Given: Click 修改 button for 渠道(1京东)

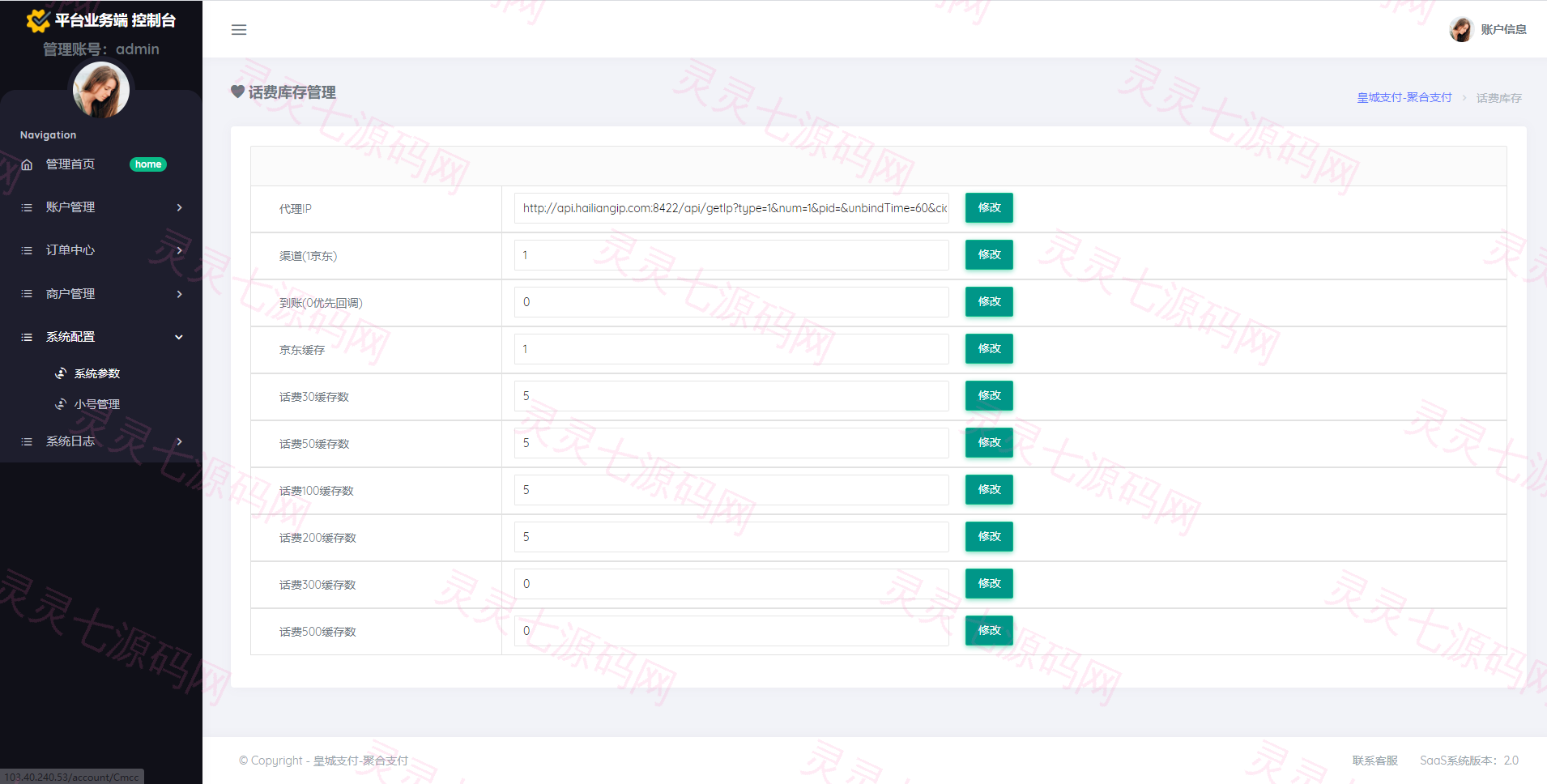Looking at the screenshot, I should [x=989, y=254].
